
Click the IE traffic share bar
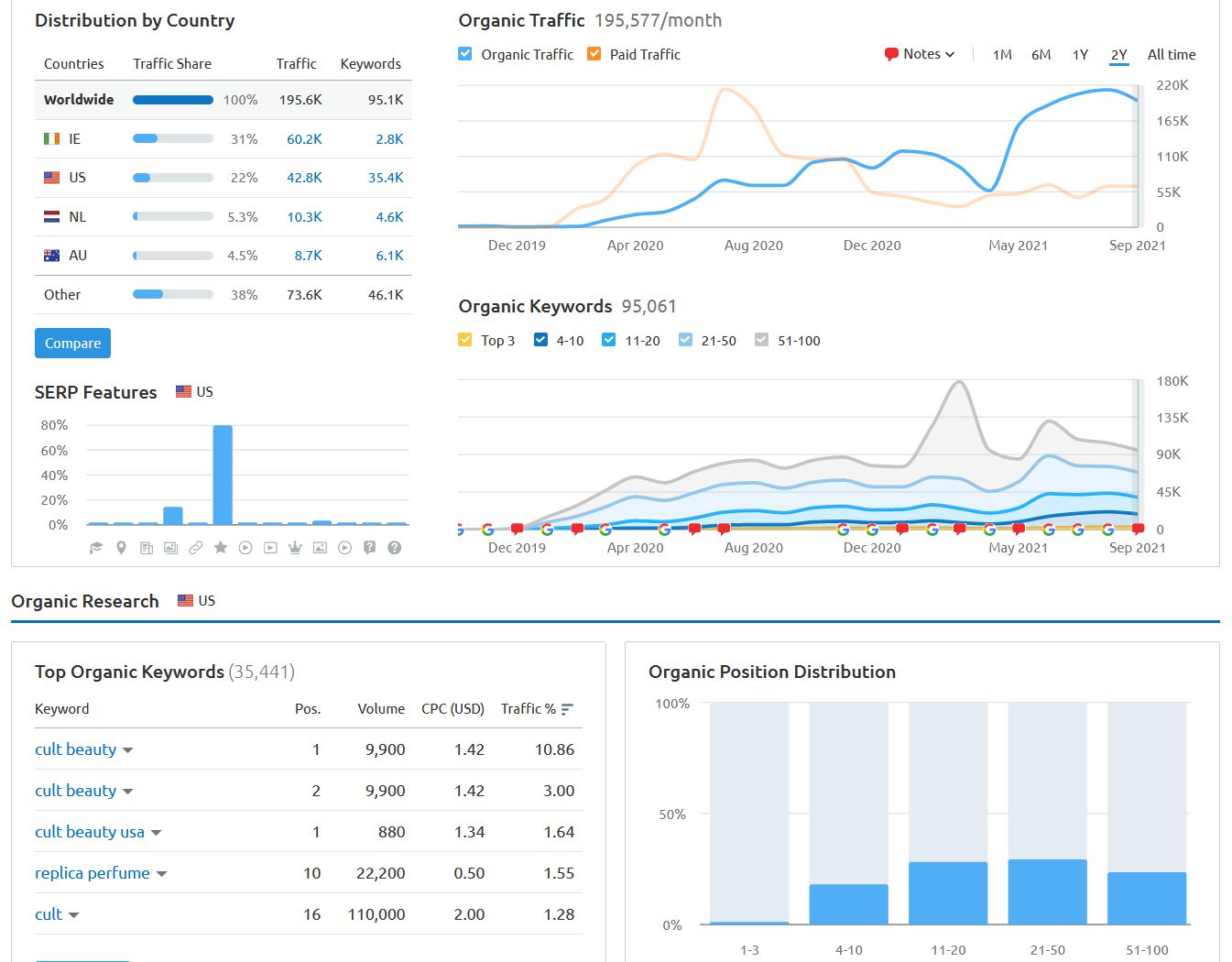173,138
